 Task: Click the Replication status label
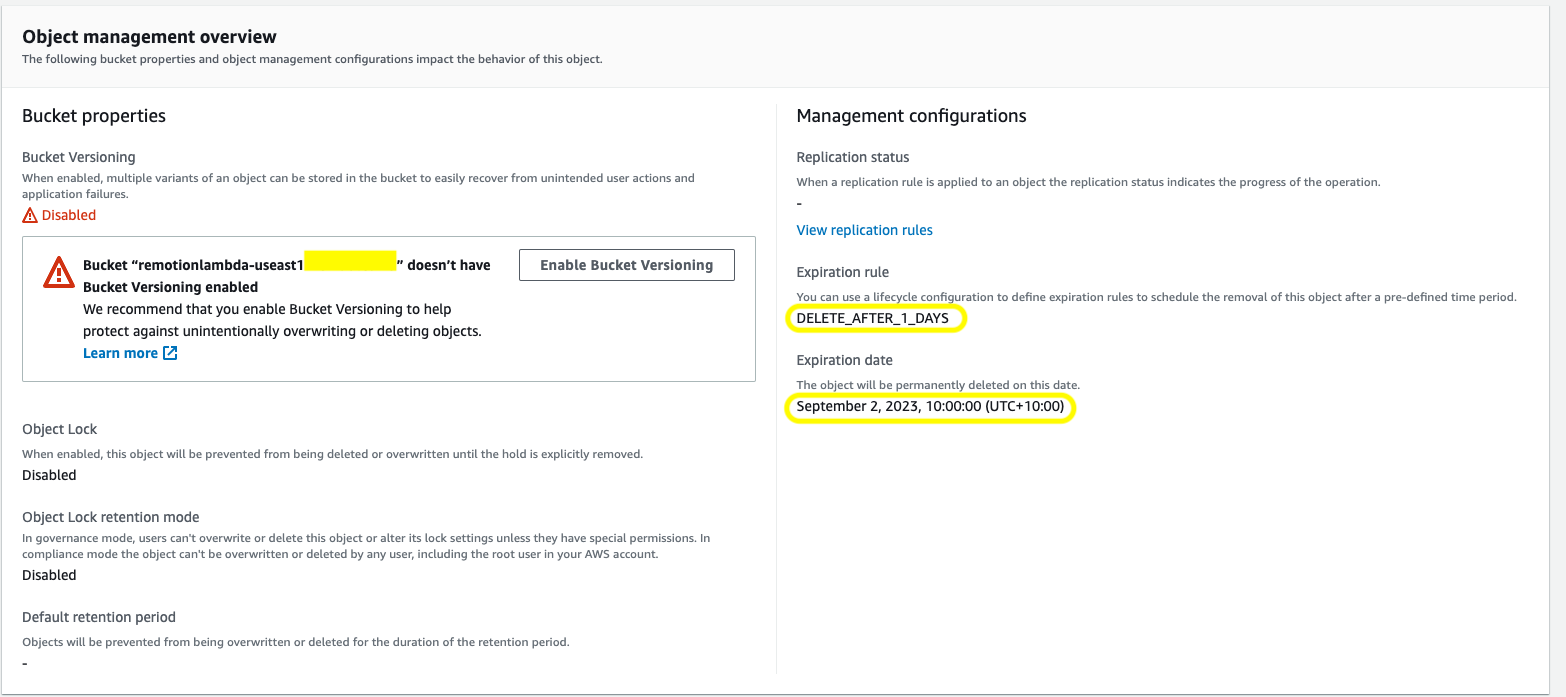click(x=852, y=157)
